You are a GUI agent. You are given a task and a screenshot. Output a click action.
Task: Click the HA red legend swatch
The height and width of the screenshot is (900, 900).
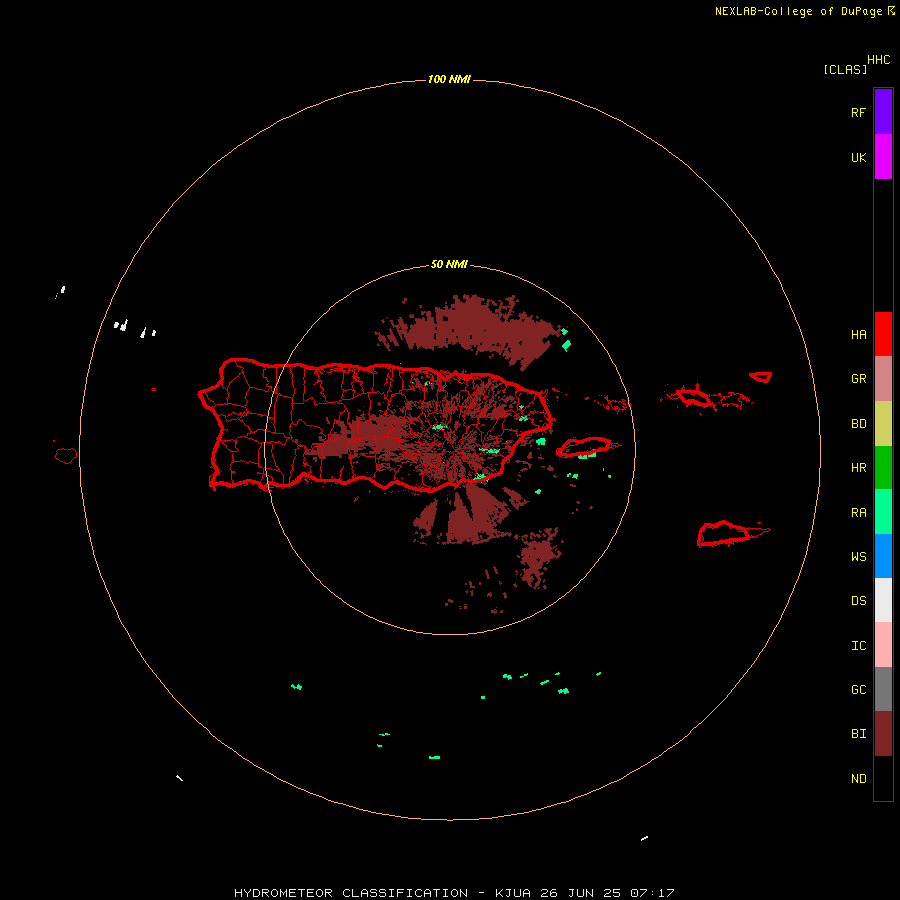click(883, 334)
